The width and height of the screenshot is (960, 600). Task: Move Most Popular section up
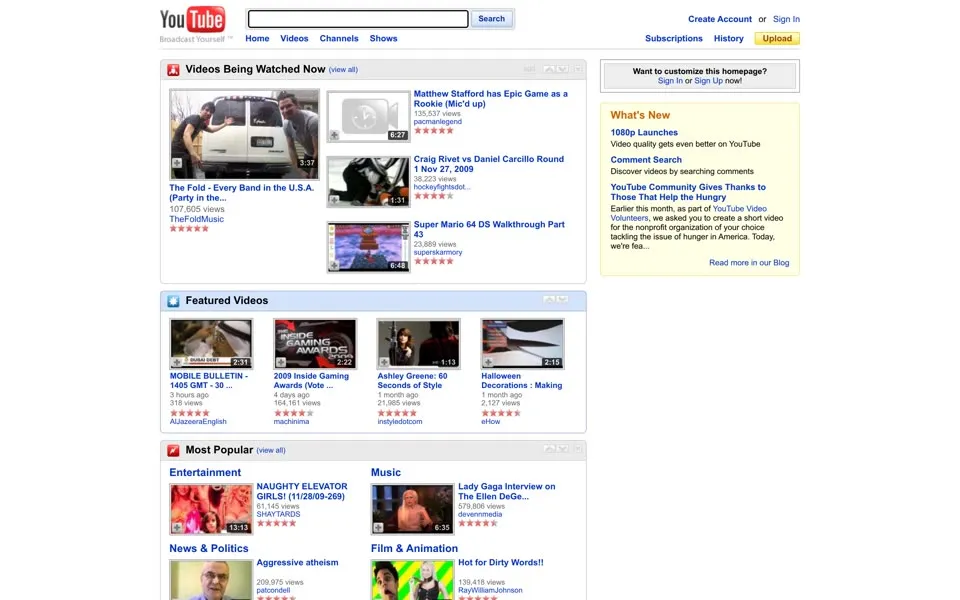pyautogui.click(x=549, y=449)
